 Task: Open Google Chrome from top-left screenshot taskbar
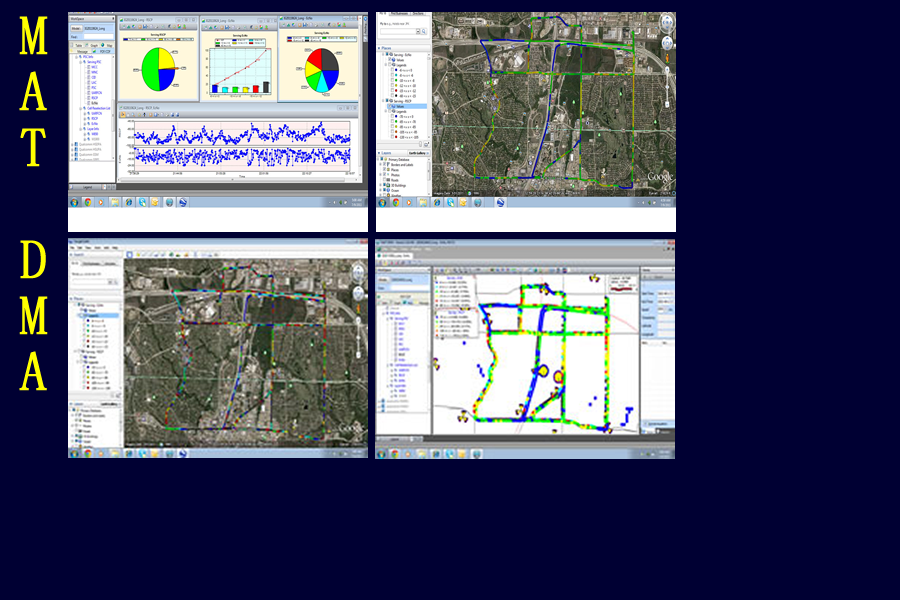(x=88, y=202)
